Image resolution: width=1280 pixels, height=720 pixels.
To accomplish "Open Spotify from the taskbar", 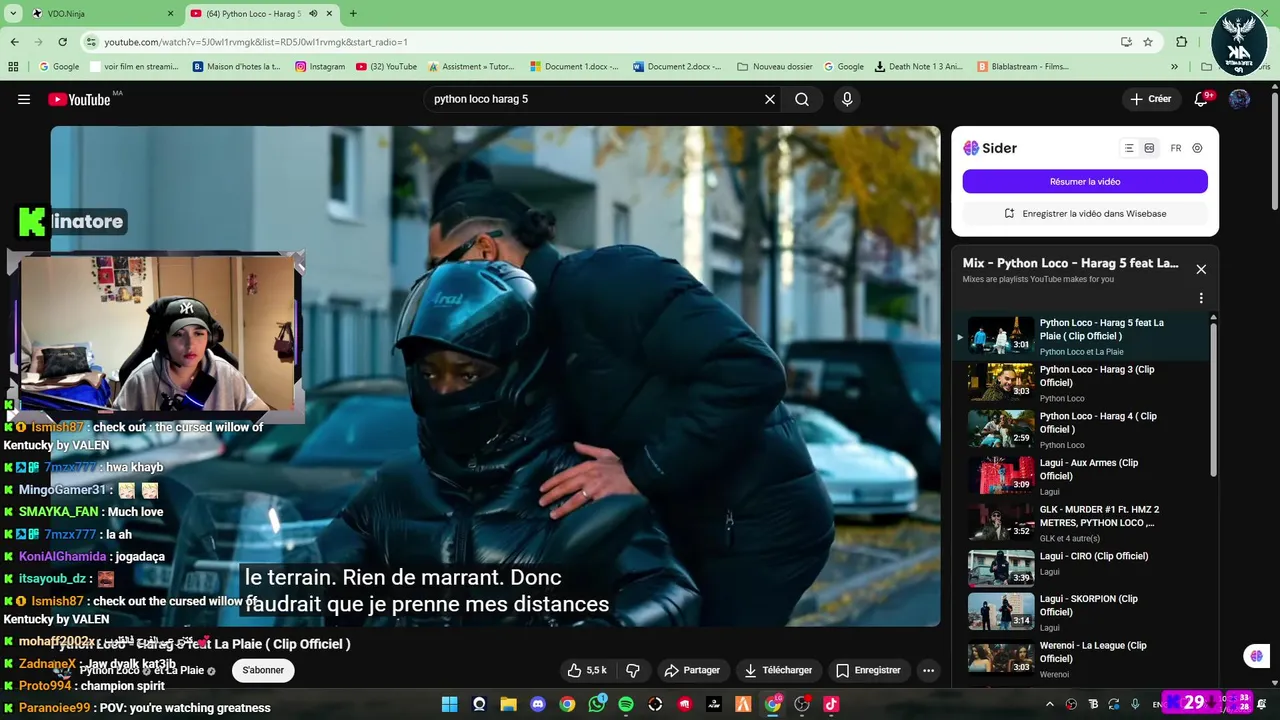I will [626, 704].
